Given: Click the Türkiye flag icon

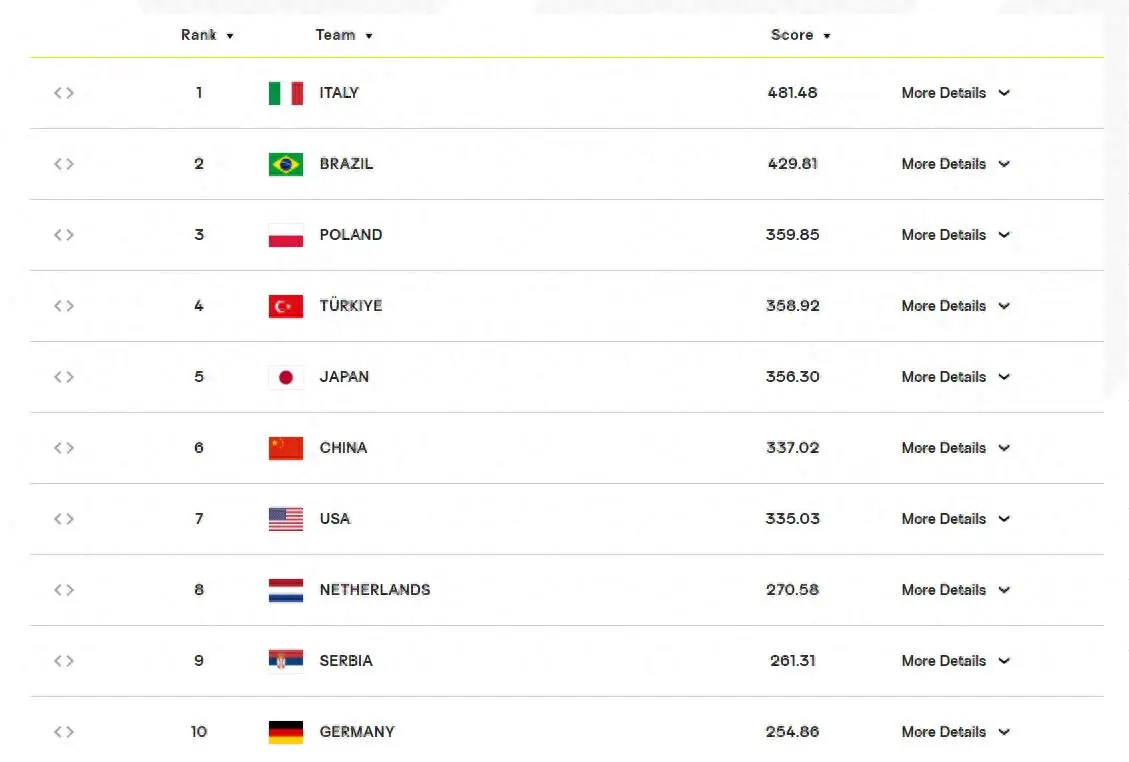Looking at the screenshot, I should [286, 306].
